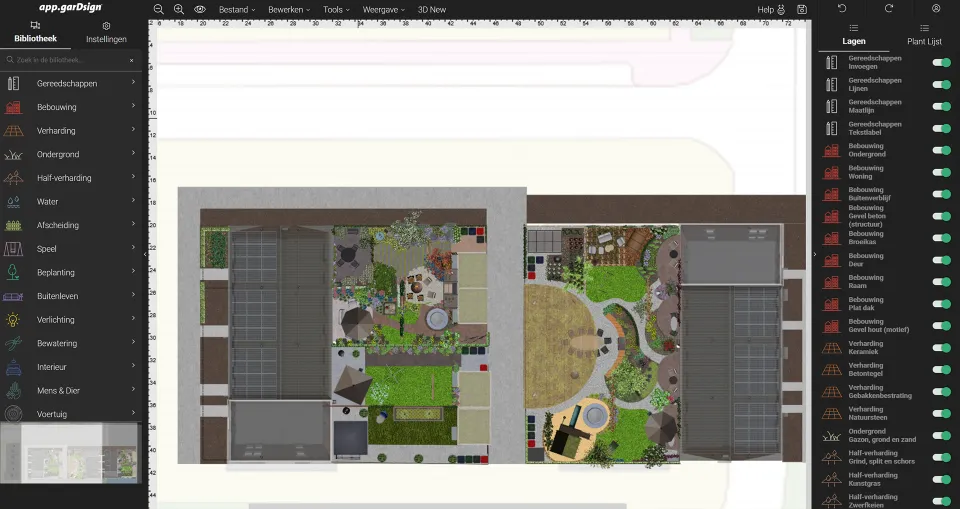
Task: Open the Bewerken dropdown menu
Action: 289,10
